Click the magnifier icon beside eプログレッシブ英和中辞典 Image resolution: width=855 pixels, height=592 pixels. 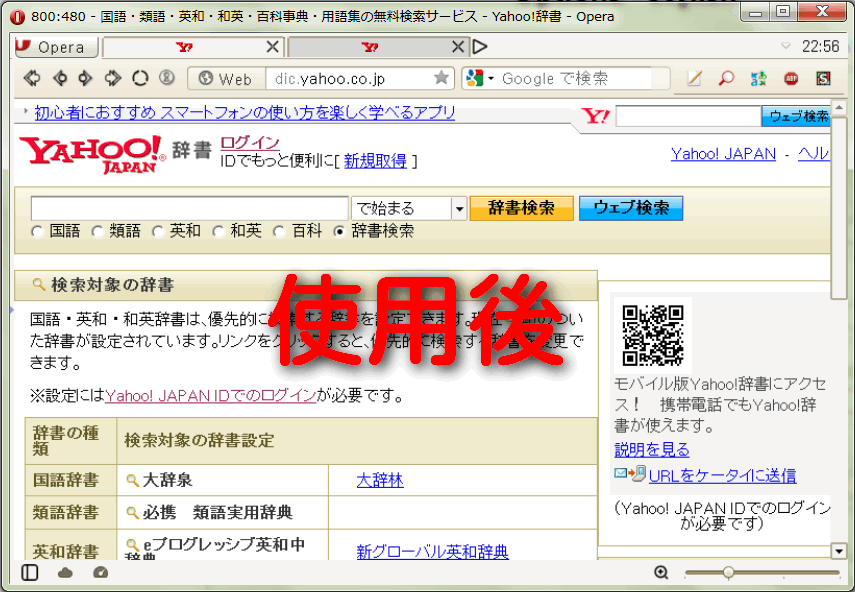coord(132,544)
